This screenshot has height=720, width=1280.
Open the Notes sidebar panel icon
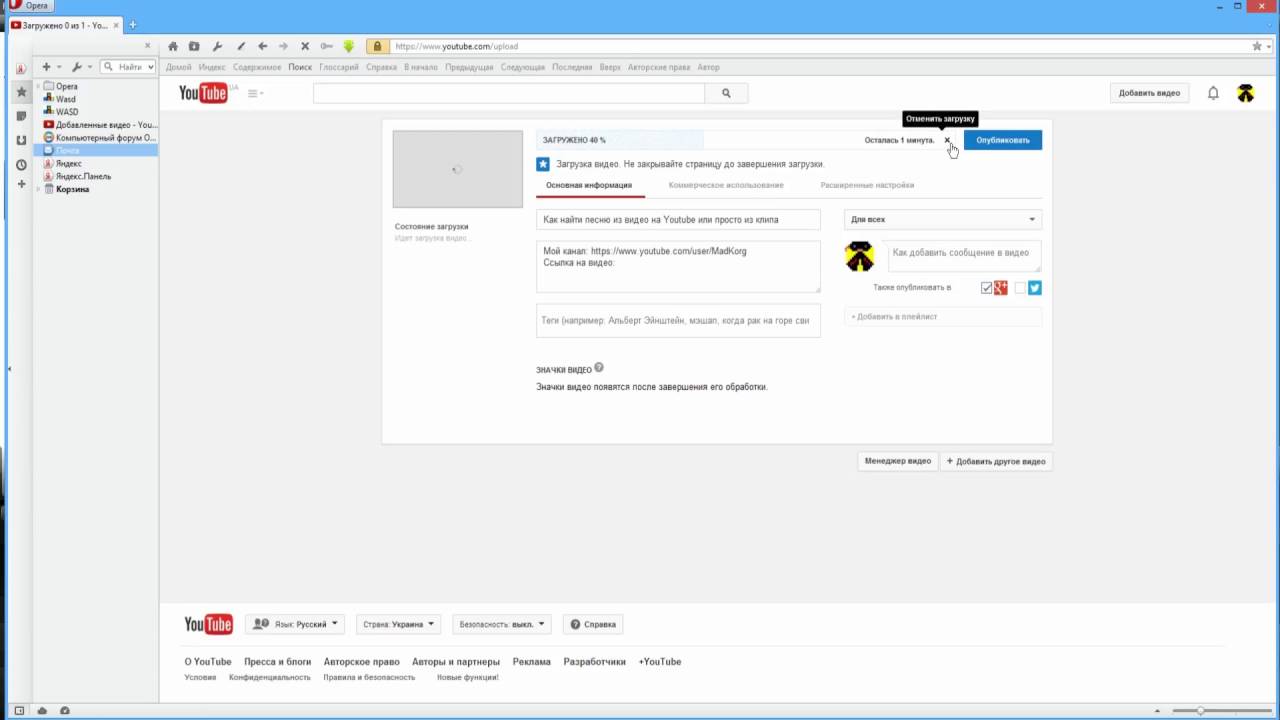[21, 116]
